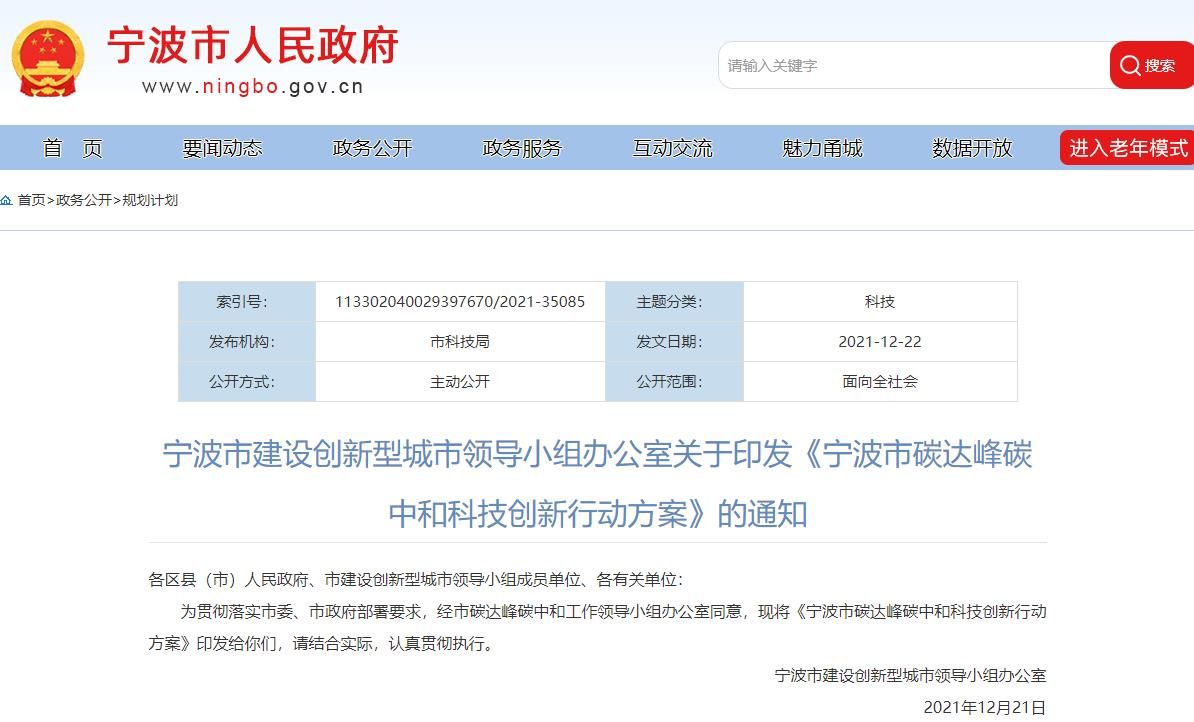Click the 主题分类 label cell
The width and height of the screenshot is (1194, 722).
pyautogui.click(x=675, y=302)
